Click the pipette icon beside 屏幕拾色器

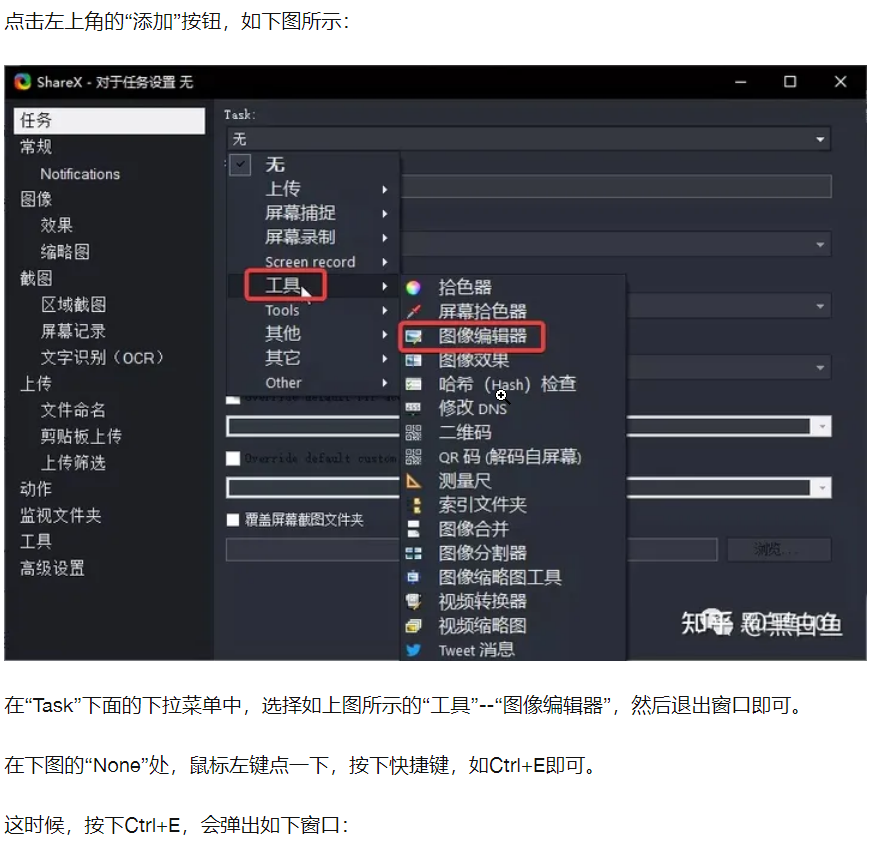pyautogui.click(x=413, y=311)
